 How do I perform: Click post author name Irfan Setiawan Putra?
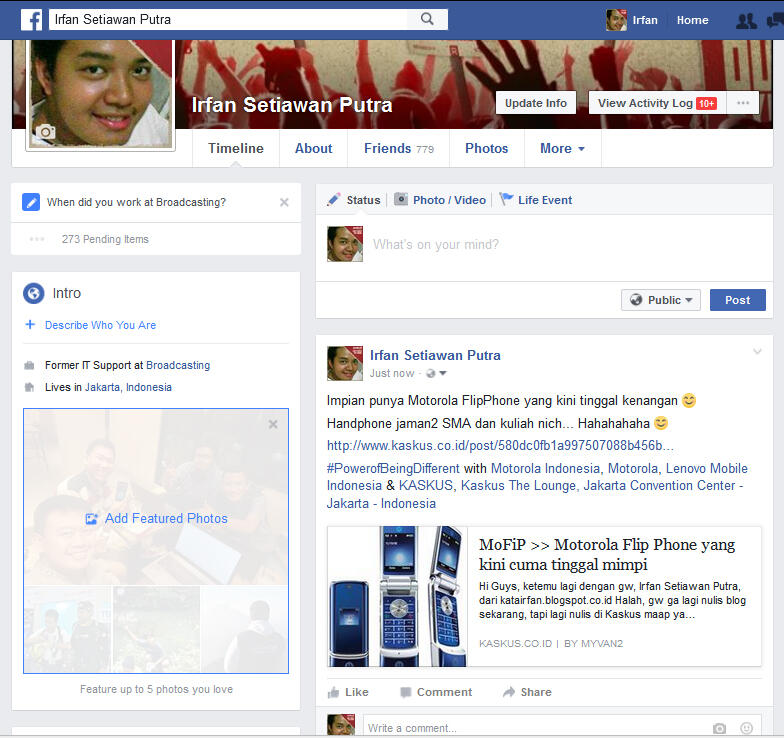click(x=435, y=356)
